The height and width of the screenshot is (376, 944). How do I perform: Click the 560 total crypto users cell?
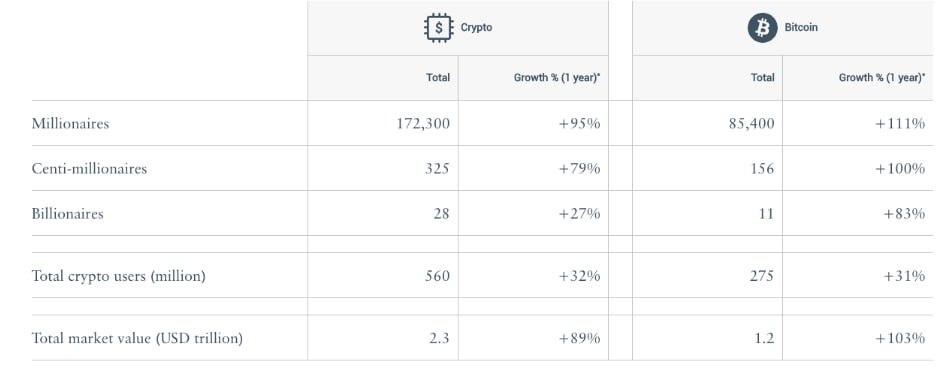[x=437, y=276]
